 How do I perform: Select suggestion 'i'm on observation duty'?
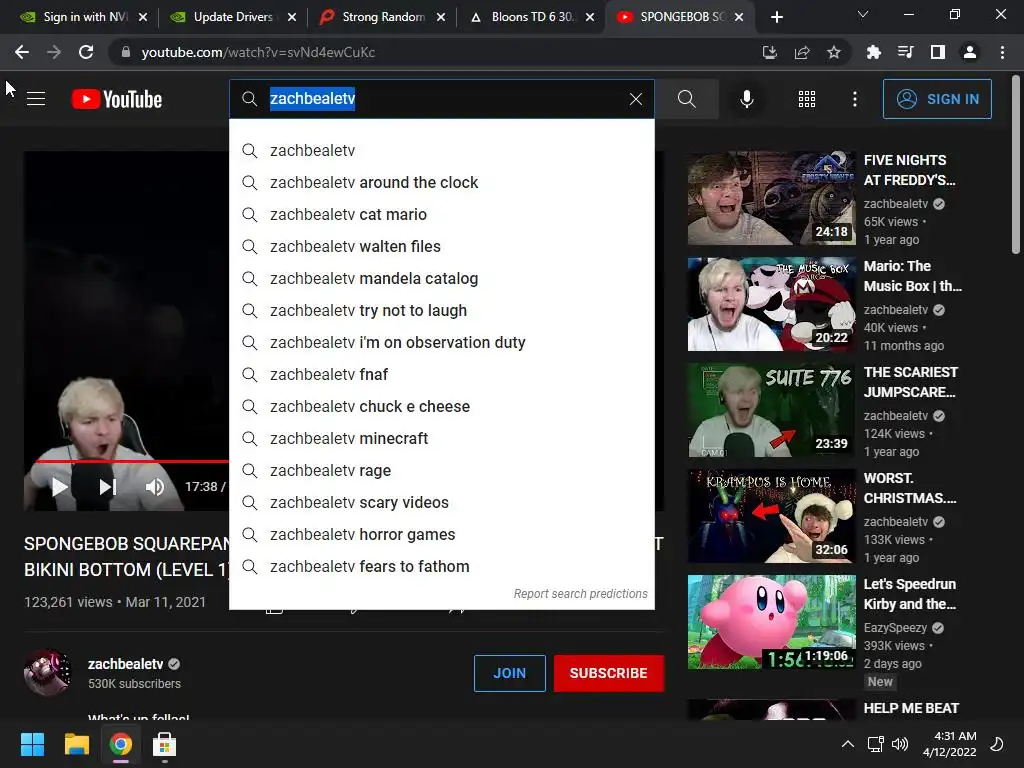tap(441, 342)
